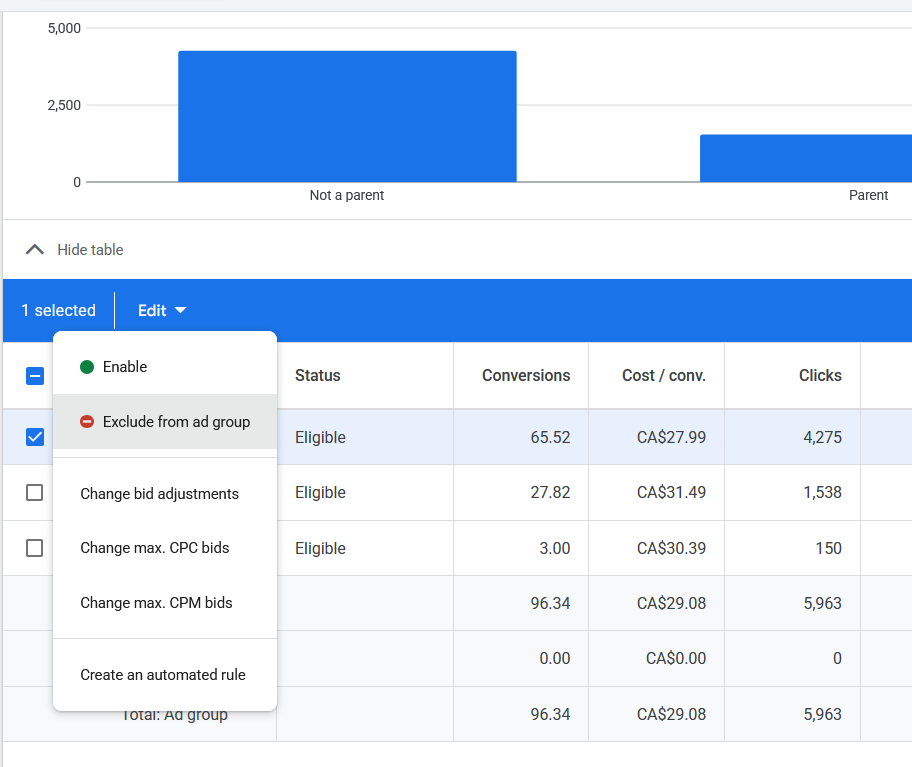Screen dimensions: 912x767
Task: Choose Enable from the Edit menu
Action: [165, 367]
